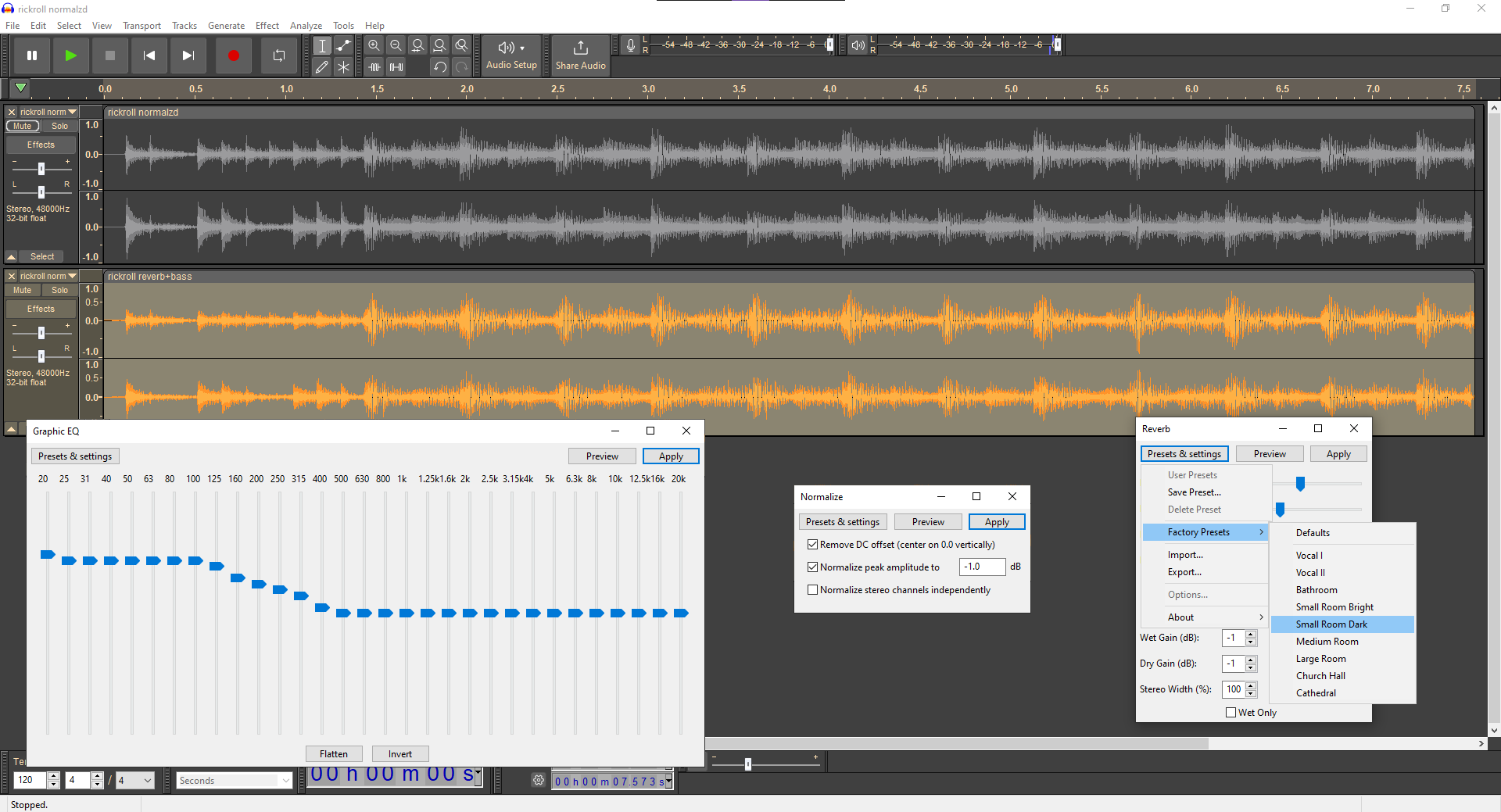
Task: Close the rickroll reverb+bass track with X
Action: point(12,276)
